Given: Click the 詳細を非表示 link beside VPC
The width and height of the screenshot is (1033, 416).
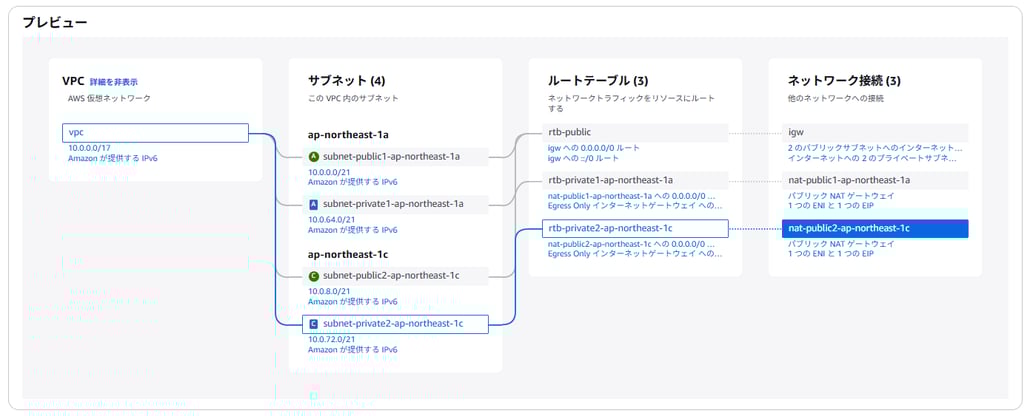Looking at the screenshot, I should 113,82.
